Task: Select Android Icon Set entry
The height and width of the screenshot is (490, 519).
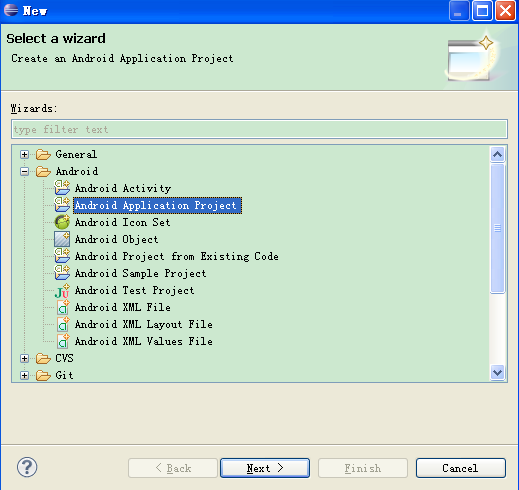Action: tap(123, 222)
